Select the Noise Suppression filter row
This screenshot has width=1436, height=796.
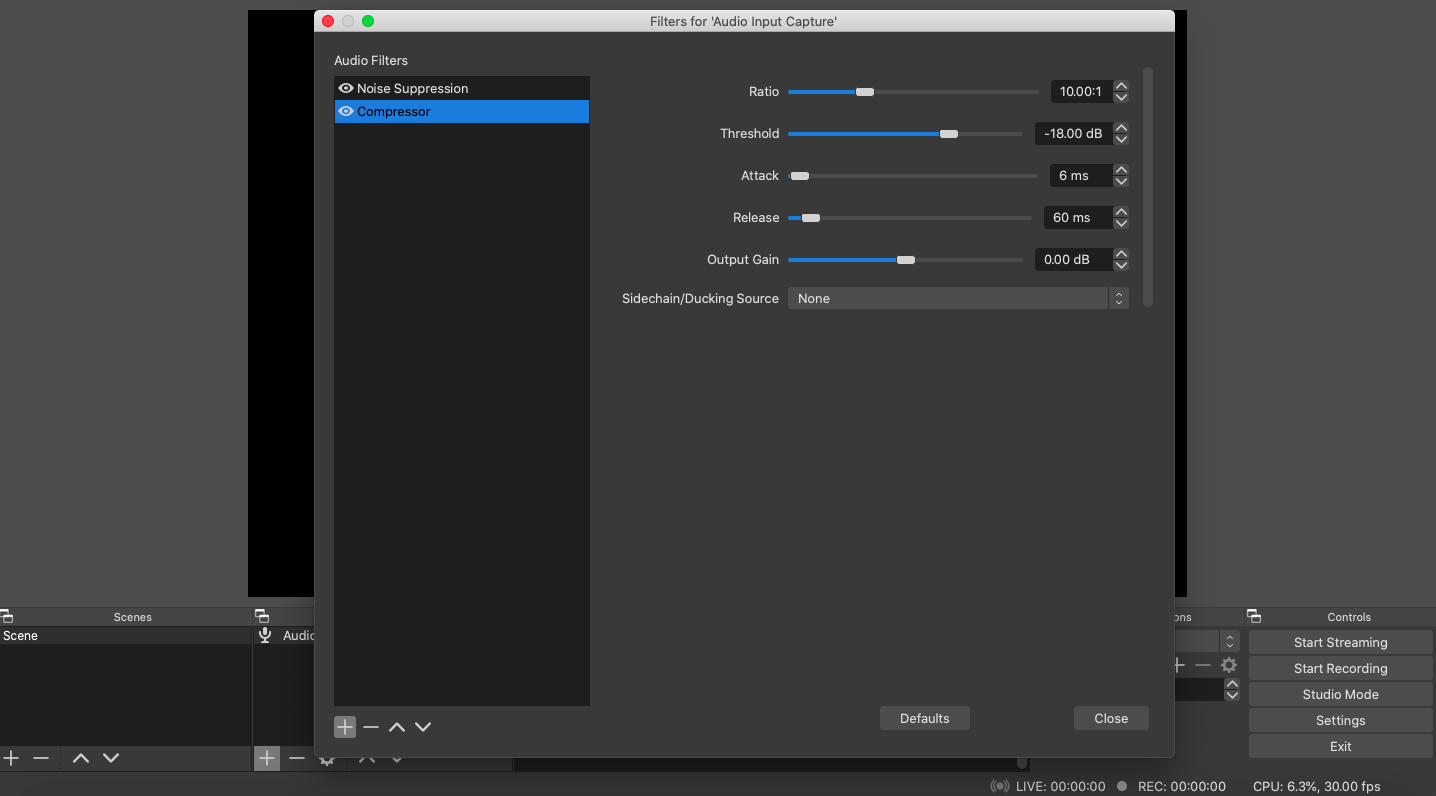462,88
